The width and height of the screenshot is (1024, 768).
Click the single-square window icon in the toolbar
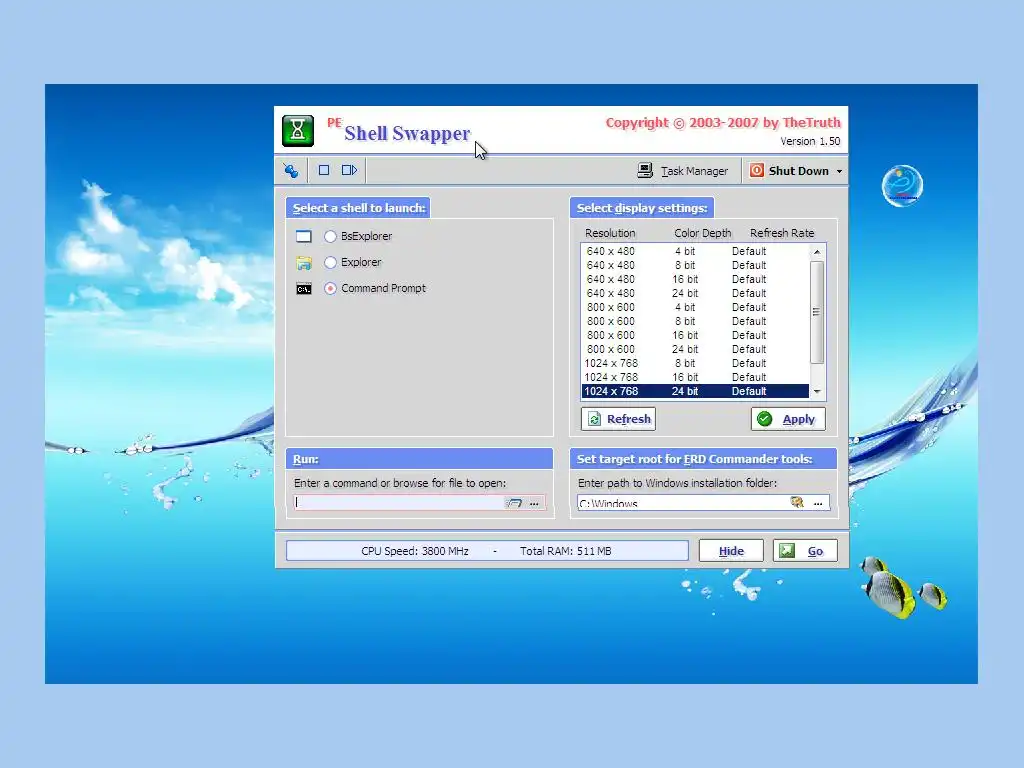coord(323,170)
